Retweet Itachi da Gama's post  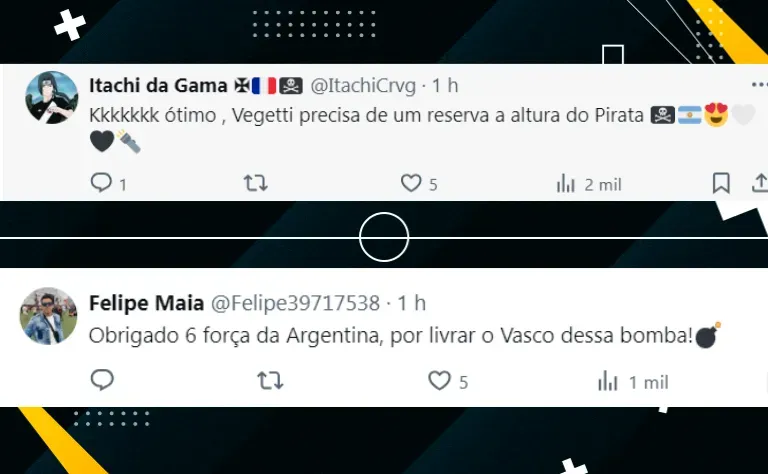tap(256, 183)
